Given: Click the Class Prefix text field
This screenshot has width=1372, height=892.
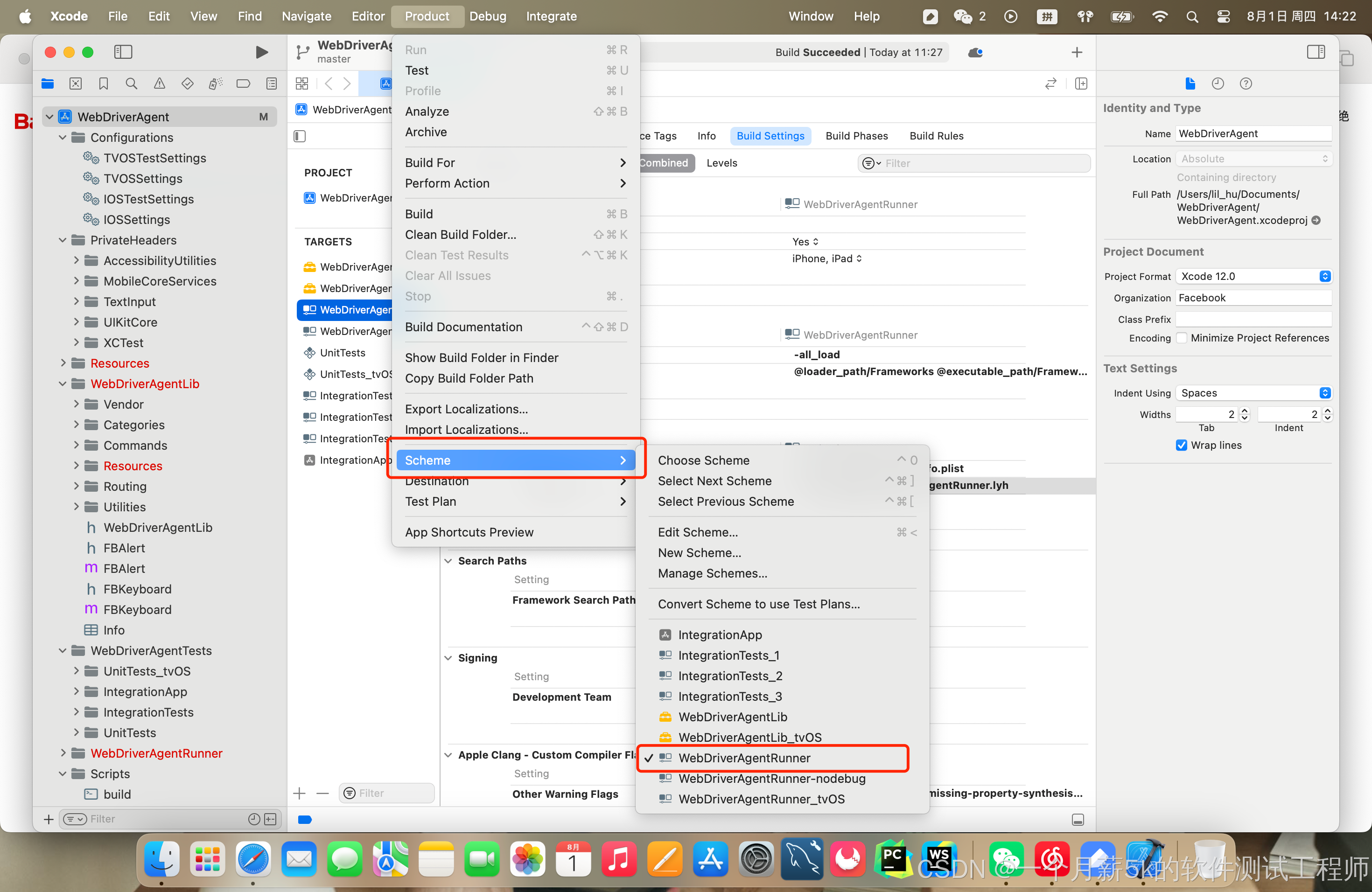Looking at the screenshot, I should [1253, 319].
